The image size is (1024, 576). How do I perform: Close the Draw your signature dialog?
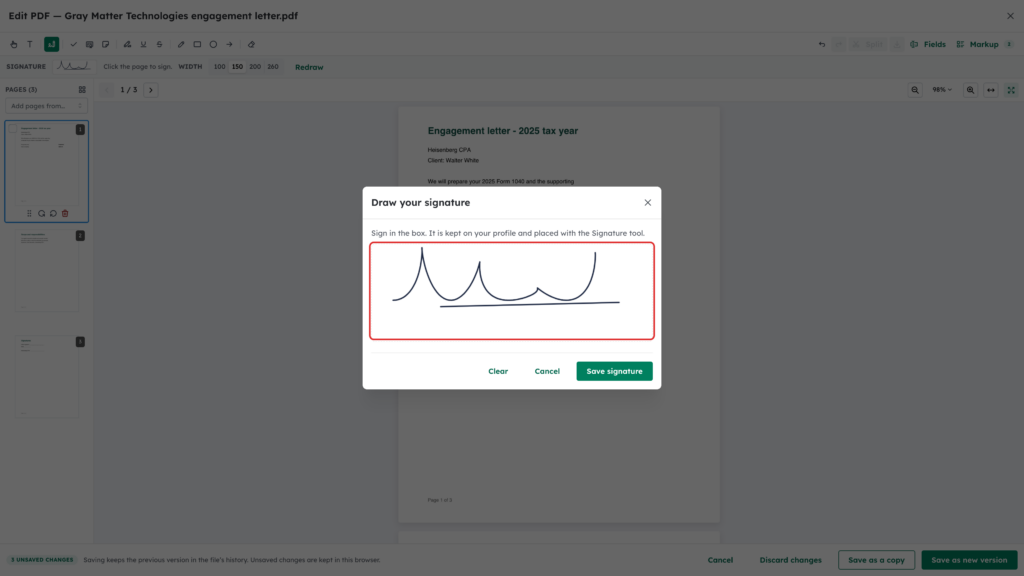(648, 202)
